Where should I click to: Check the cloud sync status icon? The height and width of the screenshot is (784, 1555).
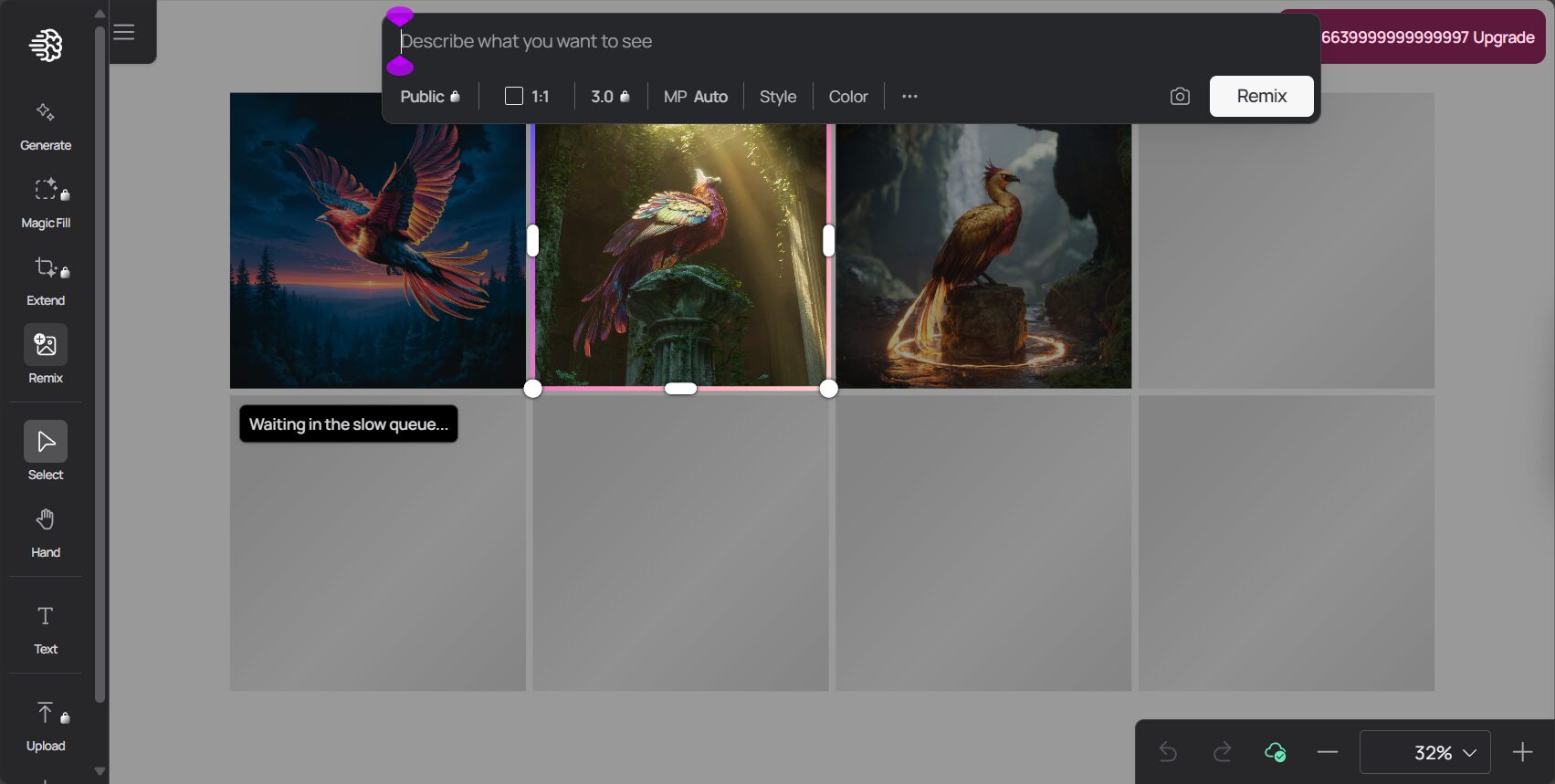[x=1275, y=752]
